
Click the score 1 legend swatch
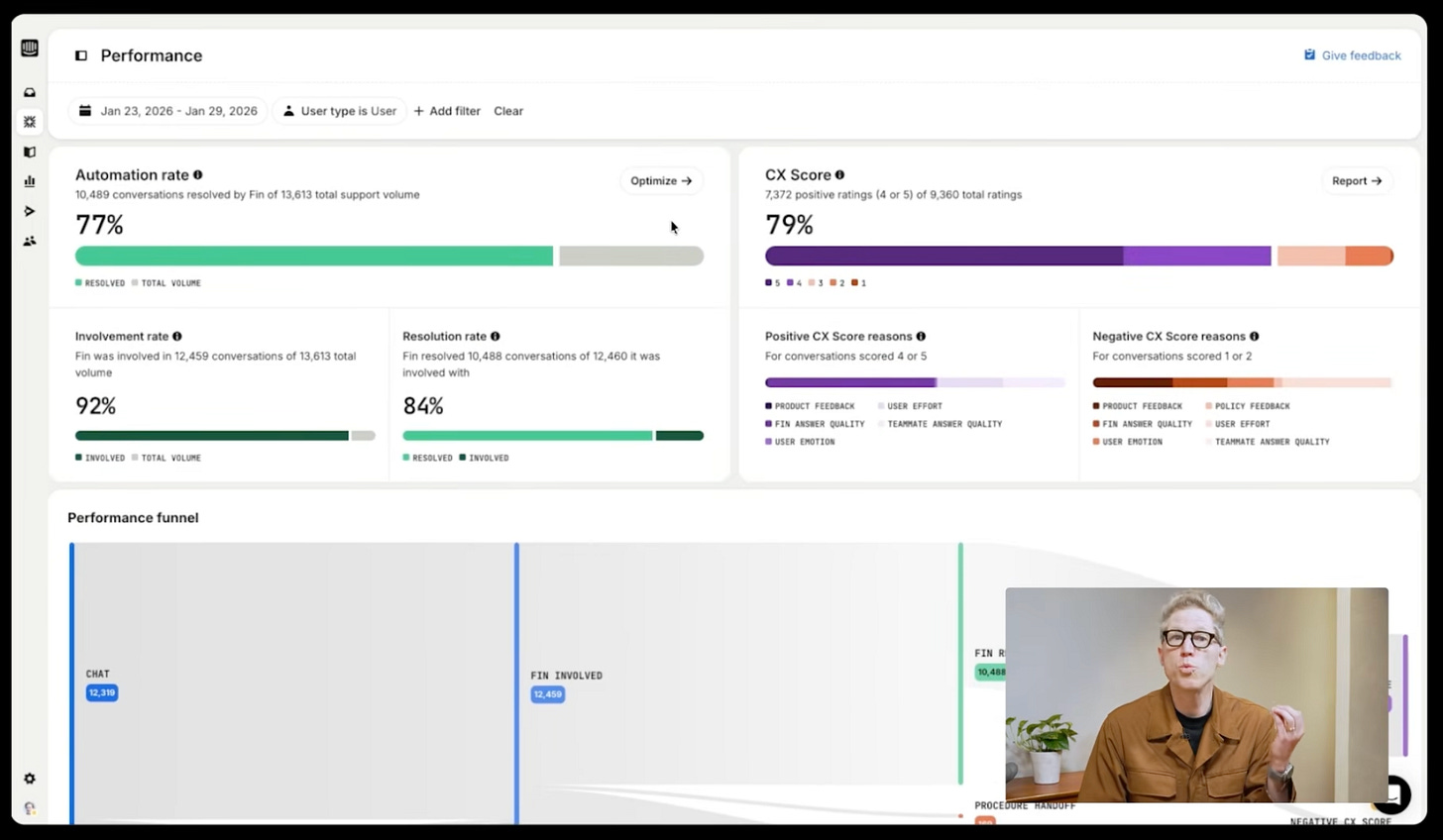point(855,283)
